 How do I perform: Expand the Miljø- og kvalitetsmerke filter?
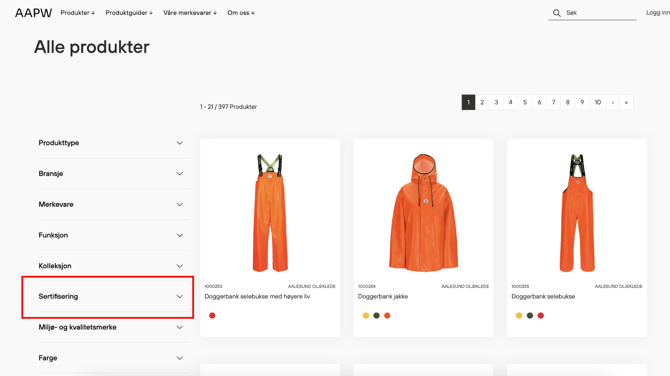click(114, 327)
